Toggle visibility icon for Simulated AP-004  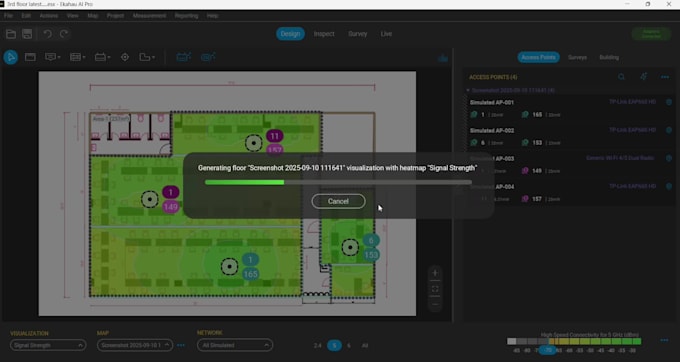669,186
